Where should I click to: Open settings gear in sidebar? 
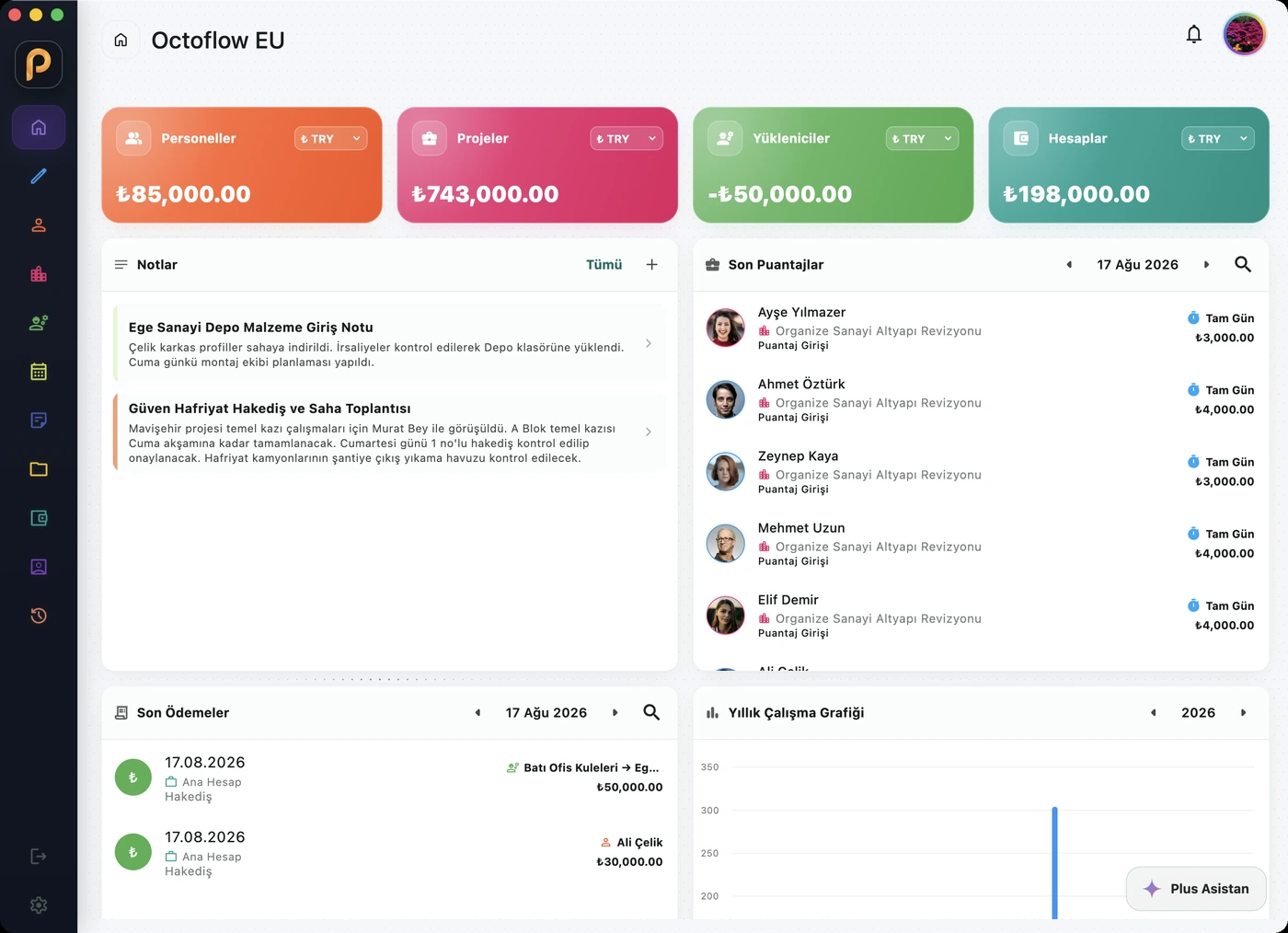pyautogui.click(x=39, y=905)
